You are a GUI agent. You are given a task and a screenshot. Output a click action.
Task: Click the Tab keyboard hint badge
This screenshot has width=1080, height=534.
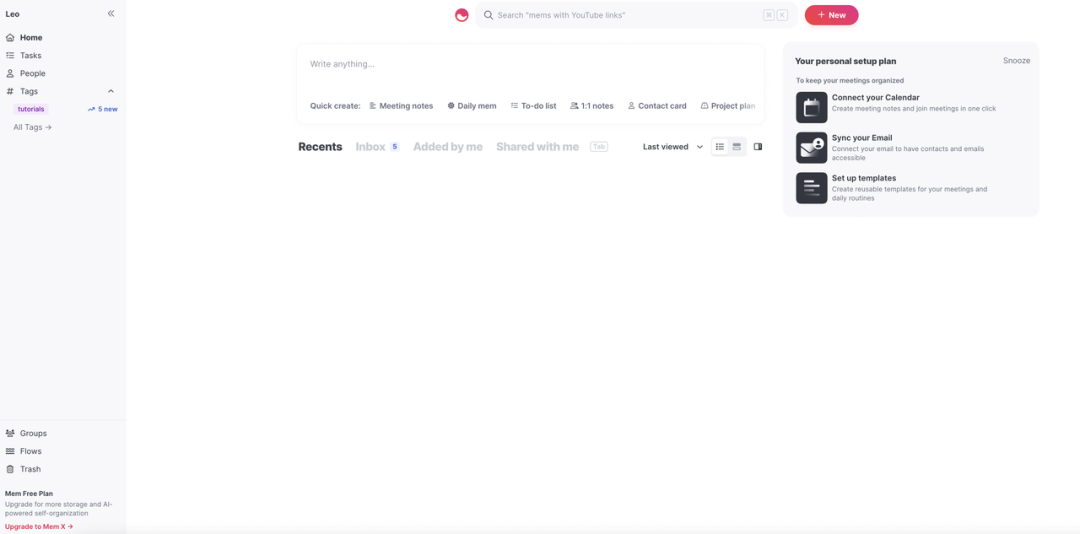point(599,147)
